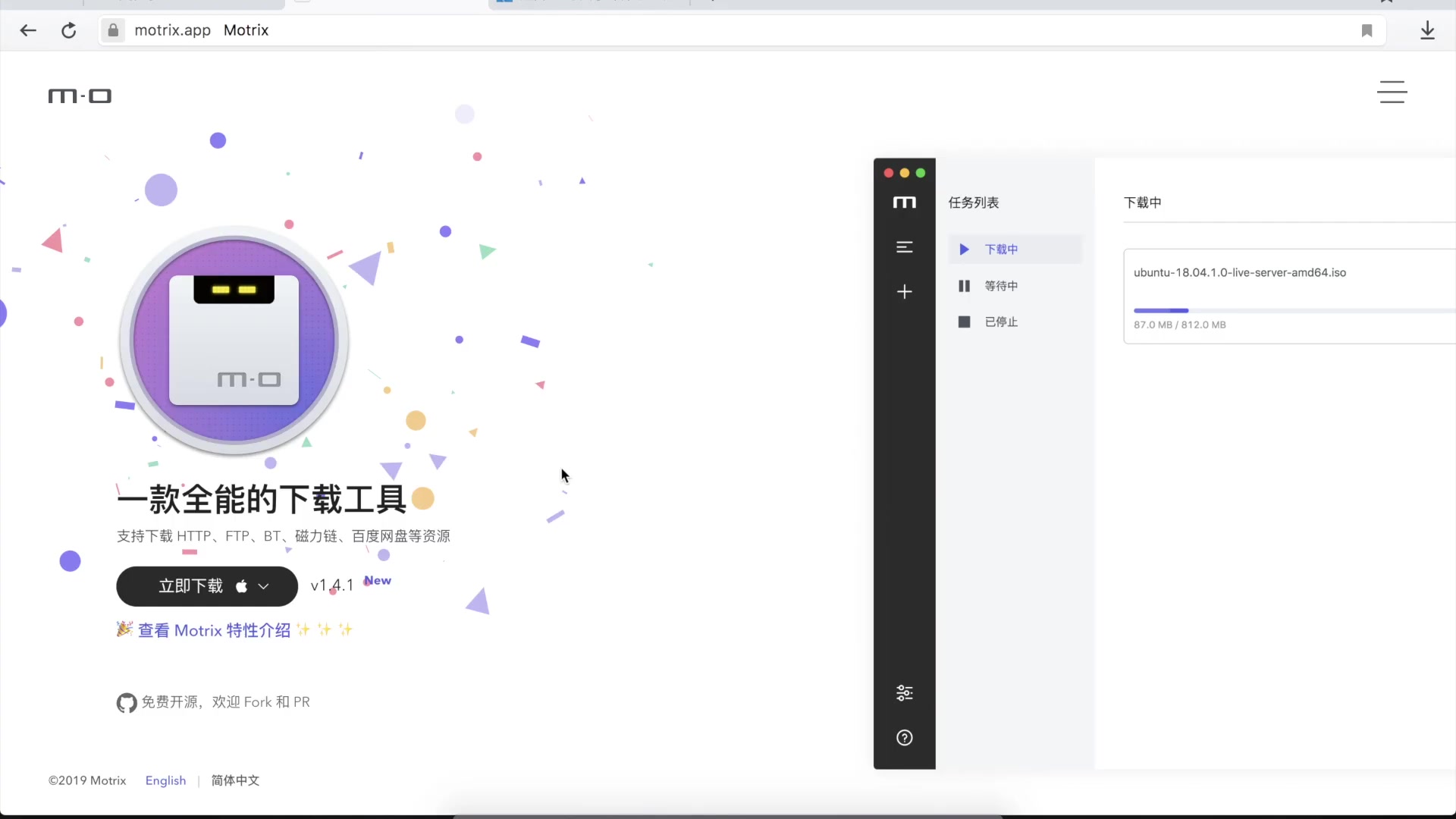Click the party popper emoji by feature link
Image resolution: width=1456 pixels, height=819 pixels.
click(124, 629)
